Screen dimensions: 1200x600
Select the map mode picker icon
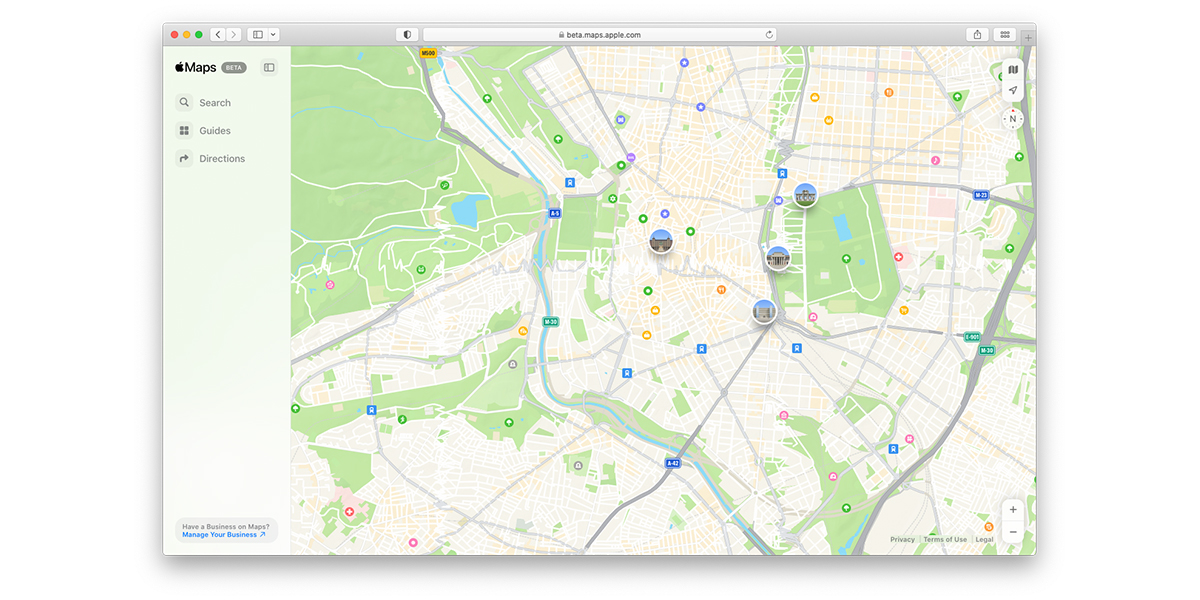(1012, 70)
